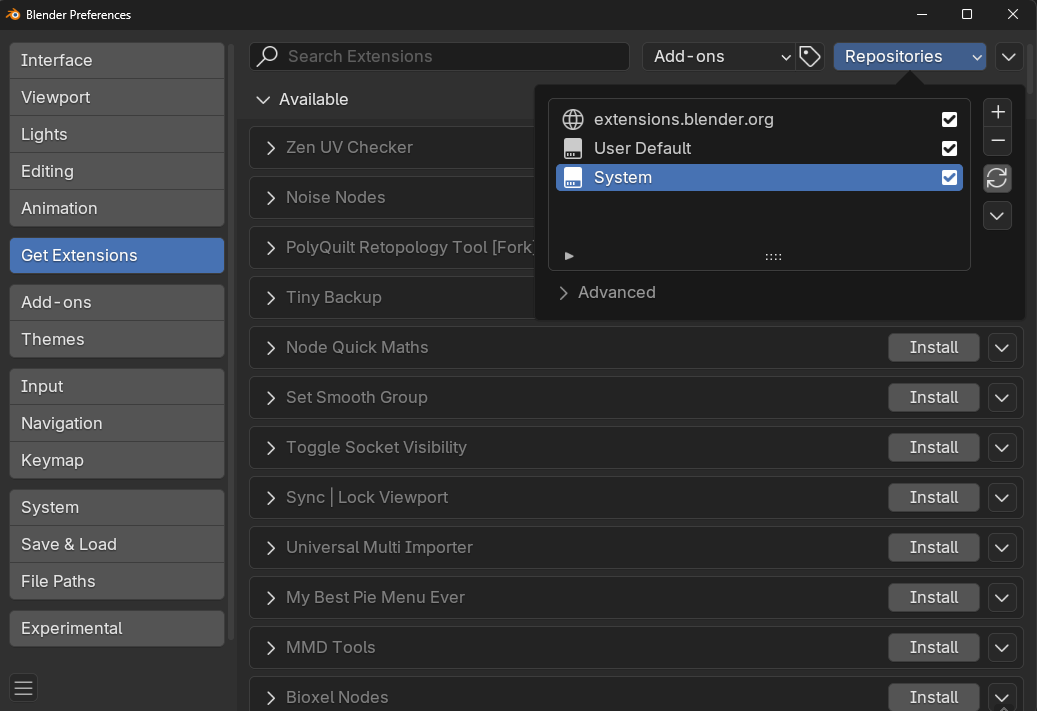Viewport: 1037px width, 711px height.
Task: Click the tag filter icon beside the Add-ons dropdown
Action: 810,56
